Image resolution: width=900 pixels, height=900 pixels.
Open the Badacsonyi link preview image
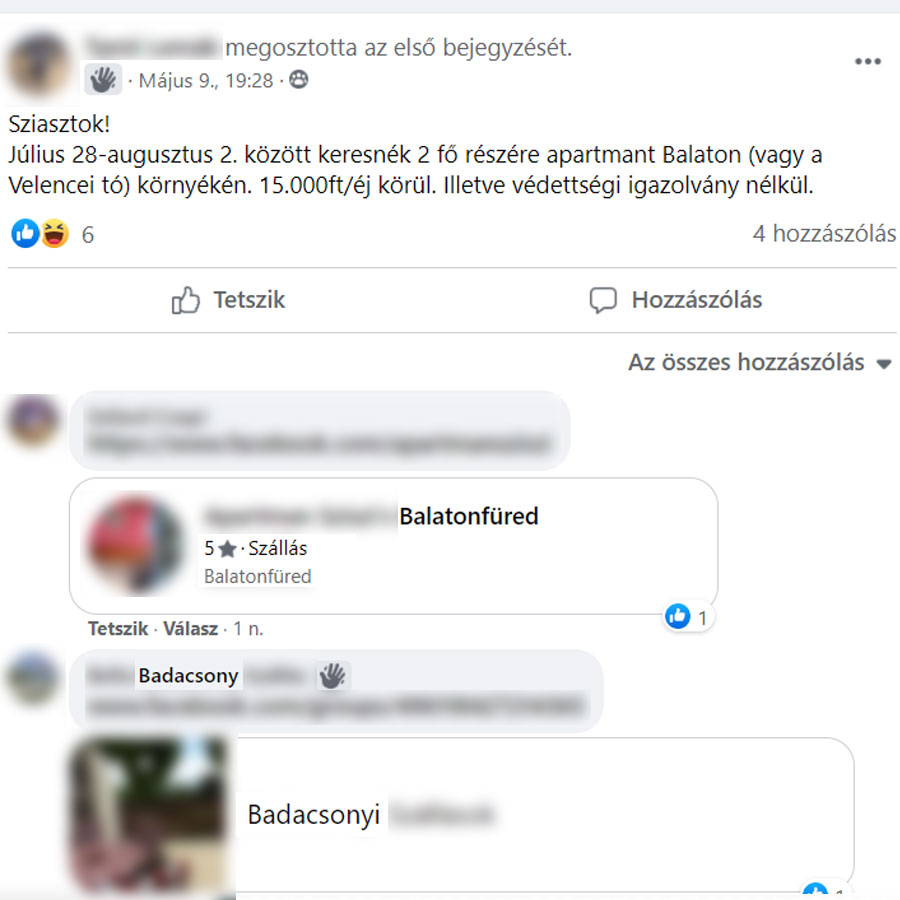(x=152, y=815)
